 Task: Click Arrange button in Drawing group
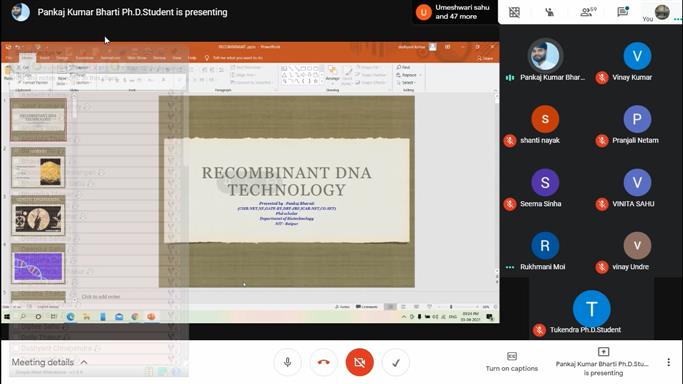click(x=332, y=75)
